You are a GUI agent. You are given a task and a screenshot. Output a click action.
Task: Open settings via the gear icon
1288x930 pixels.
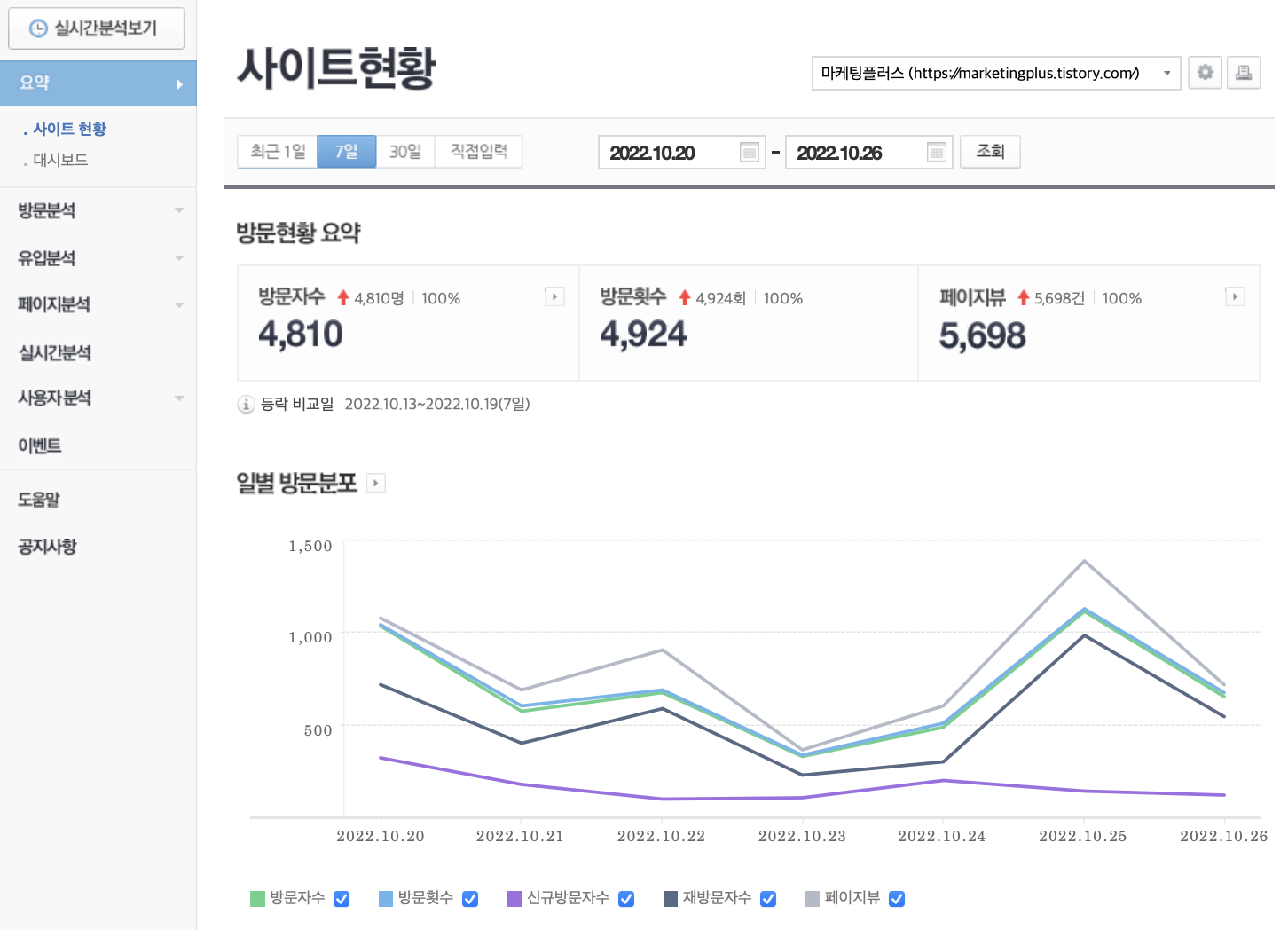(1205, 73)
